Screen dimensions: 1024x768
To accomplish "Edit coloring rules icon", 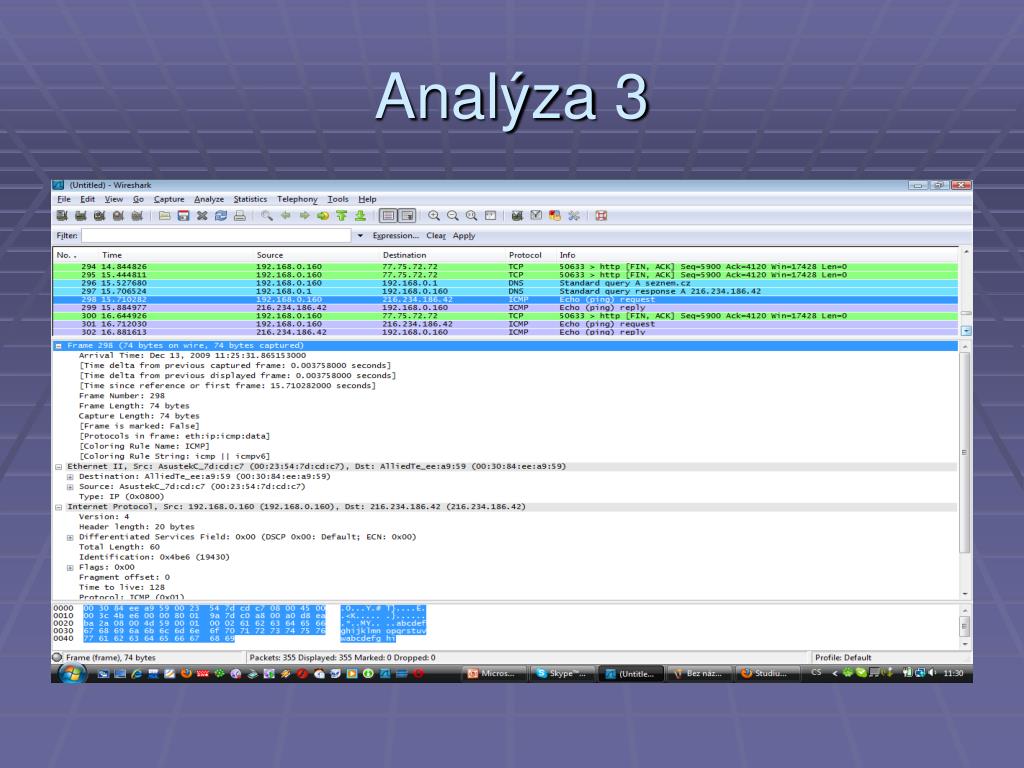I will (555, 216).
